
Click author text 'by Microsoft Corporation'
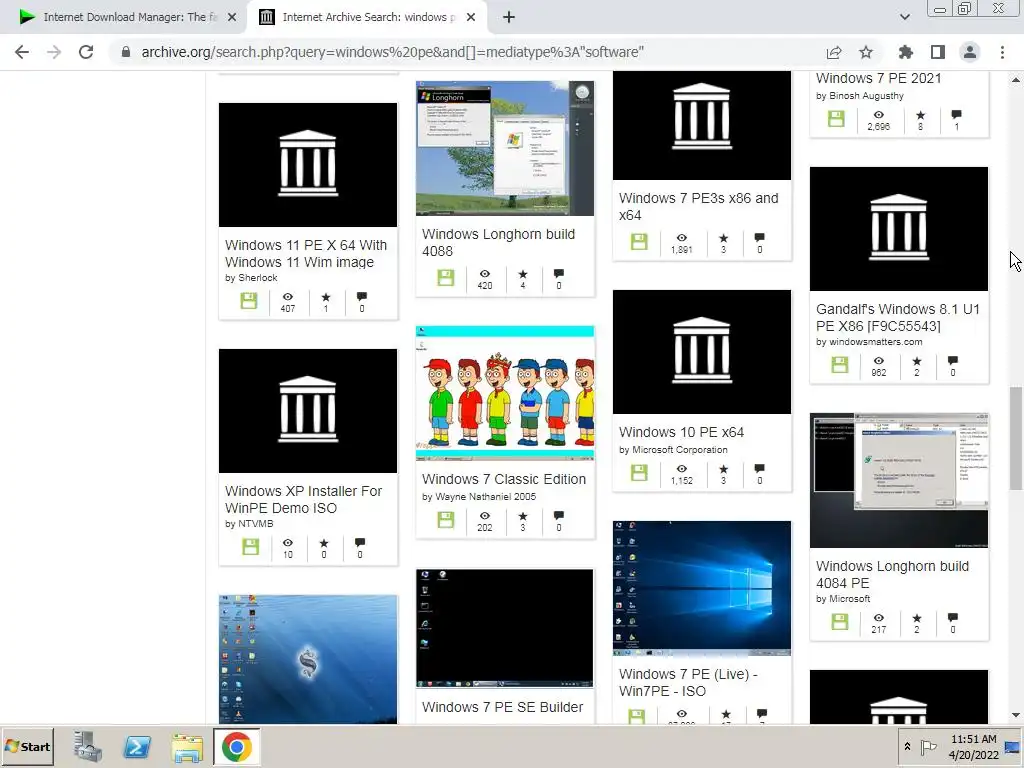(x=673, y=449)
